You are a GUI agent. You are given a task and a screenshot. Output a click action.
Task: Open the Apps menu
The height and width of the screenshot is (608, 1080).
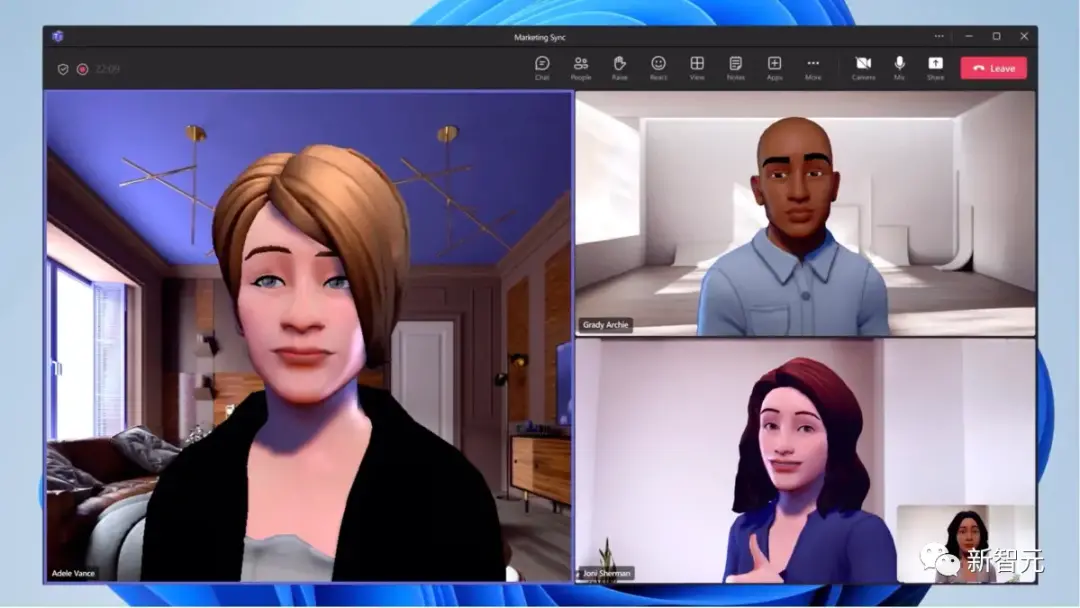pos(775,67)
